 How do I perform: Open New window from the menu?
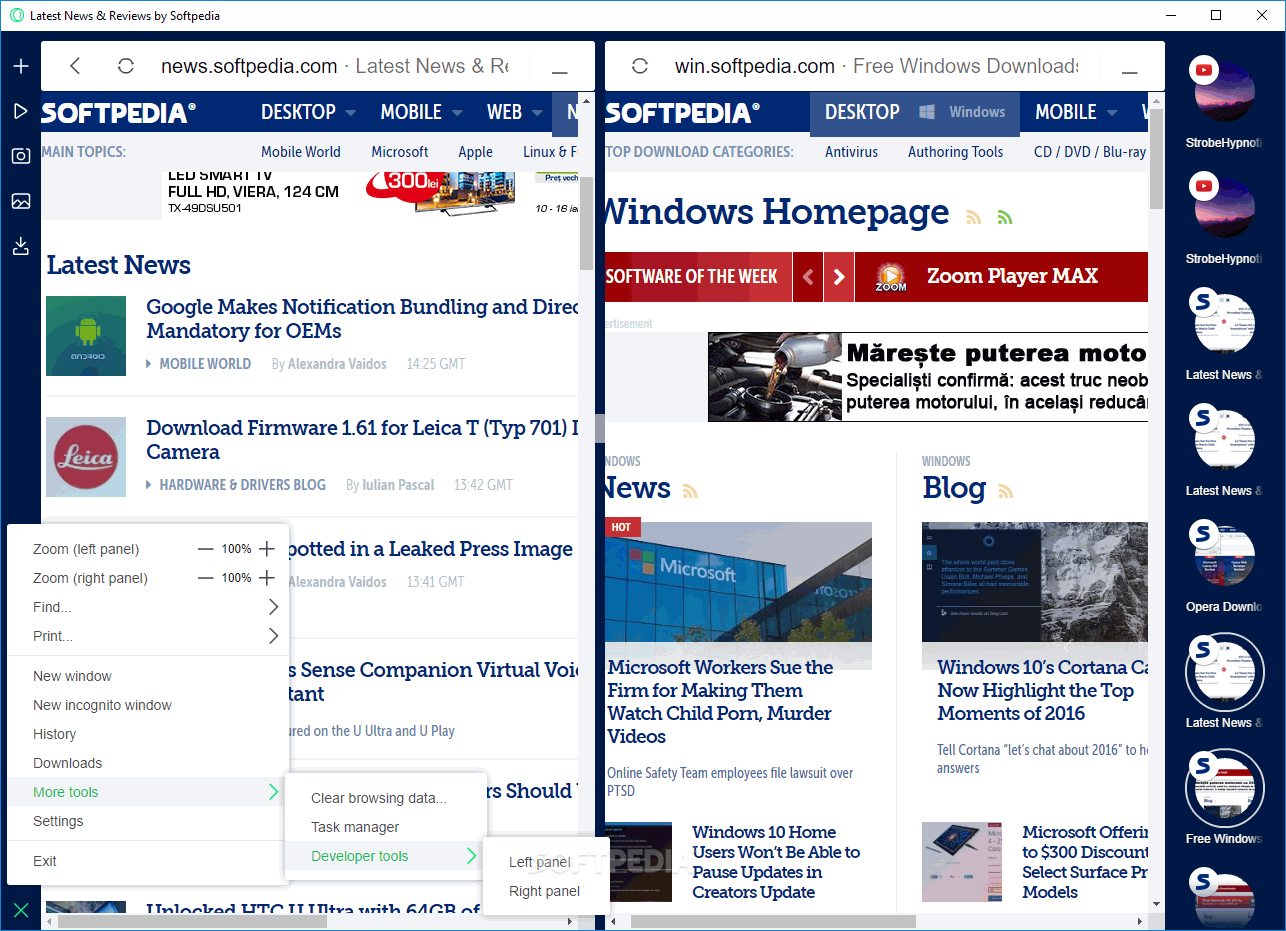click(148, 676)
